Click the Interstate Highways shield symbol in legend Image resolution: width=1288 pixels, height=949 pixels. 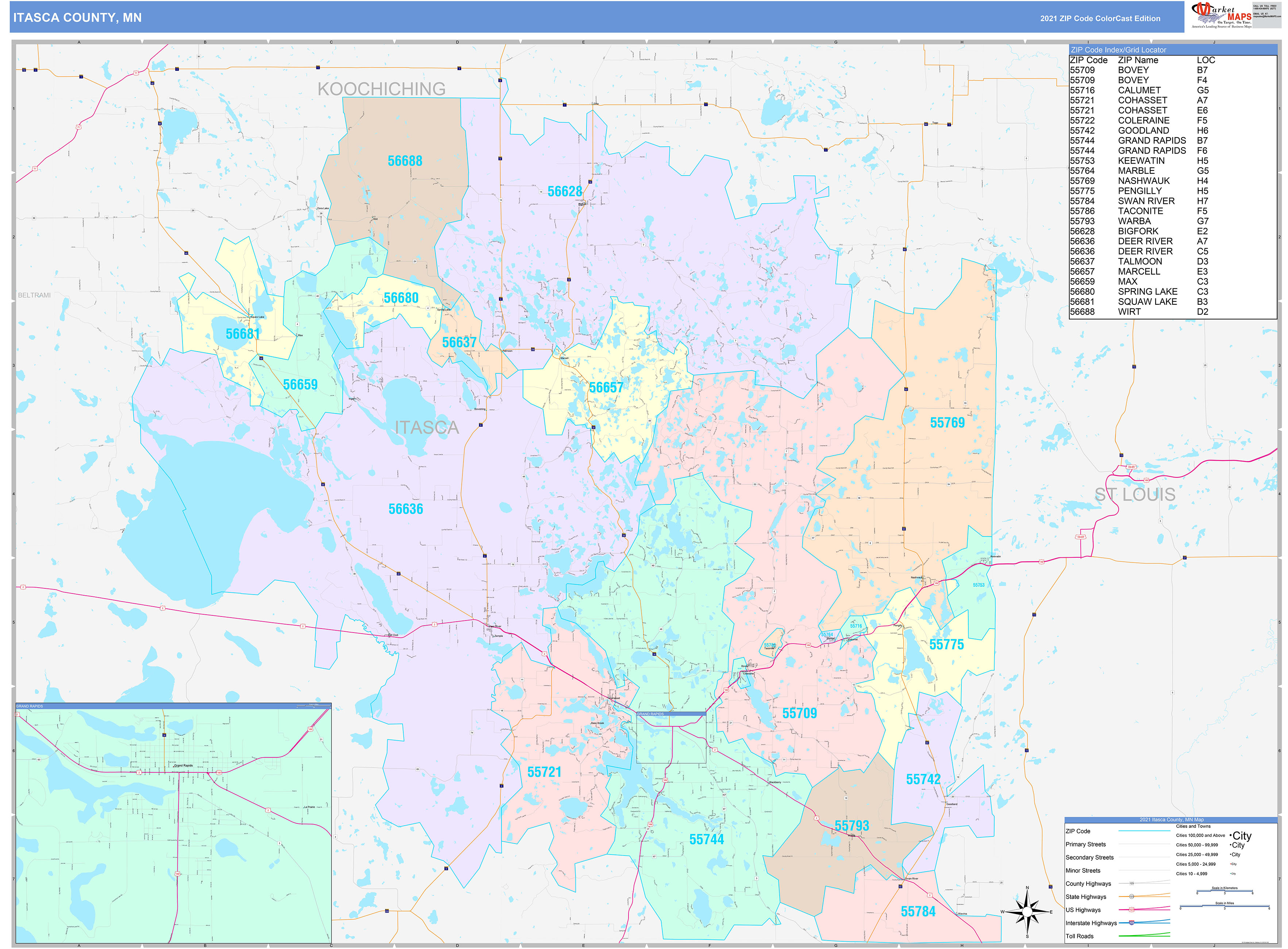point(1131,923)
